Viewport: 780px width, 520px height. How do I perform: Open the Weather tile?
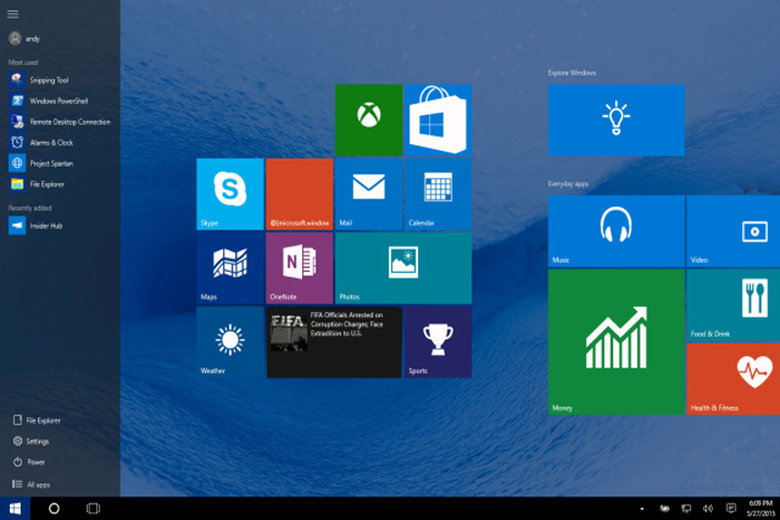click(x=230, y=342)
